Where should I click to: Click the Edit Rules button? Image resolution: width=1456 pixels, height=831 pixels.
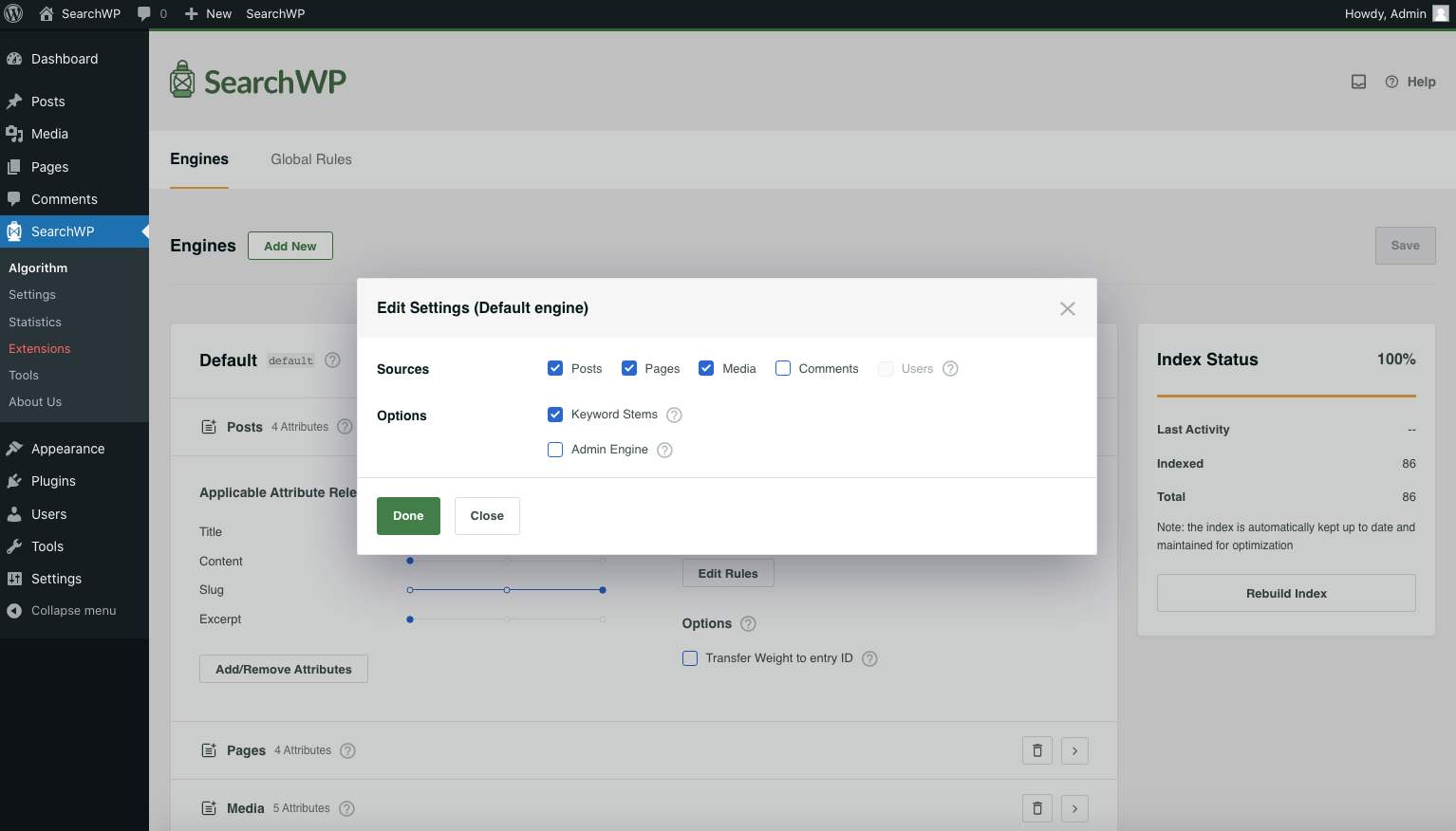click(728, 573)
